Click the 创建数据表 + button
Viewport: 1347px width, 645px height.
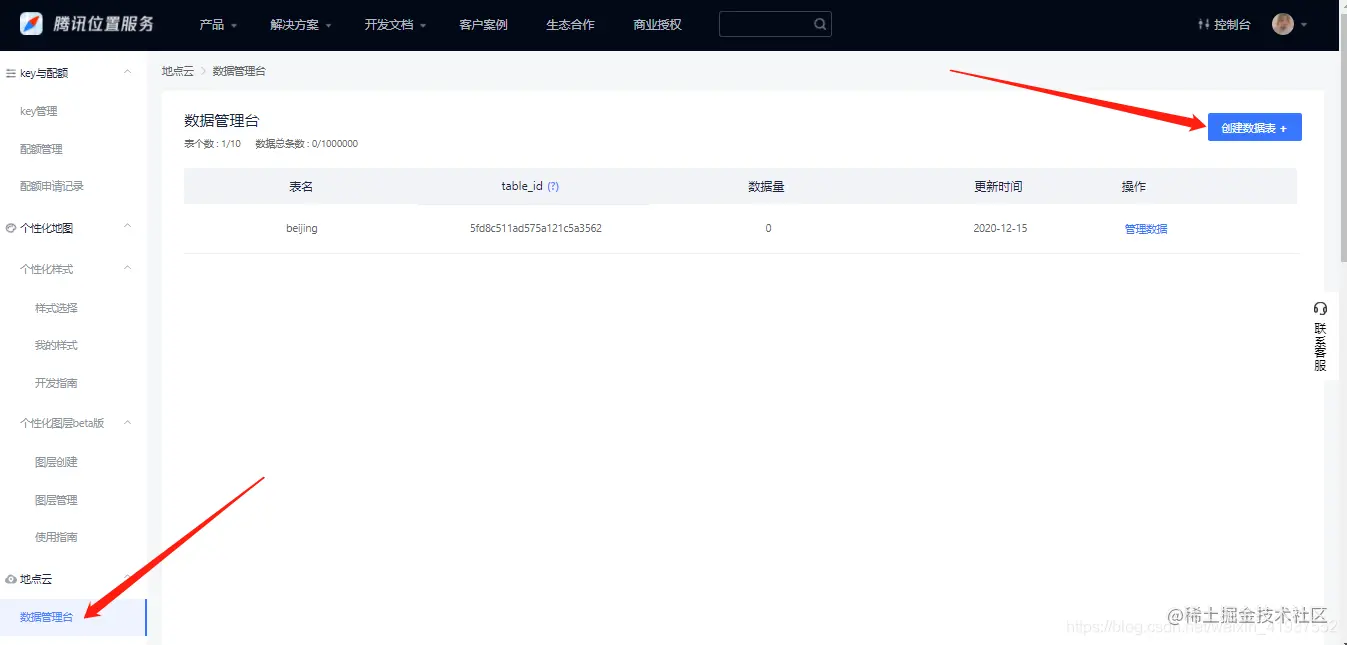click(1254, 128)
